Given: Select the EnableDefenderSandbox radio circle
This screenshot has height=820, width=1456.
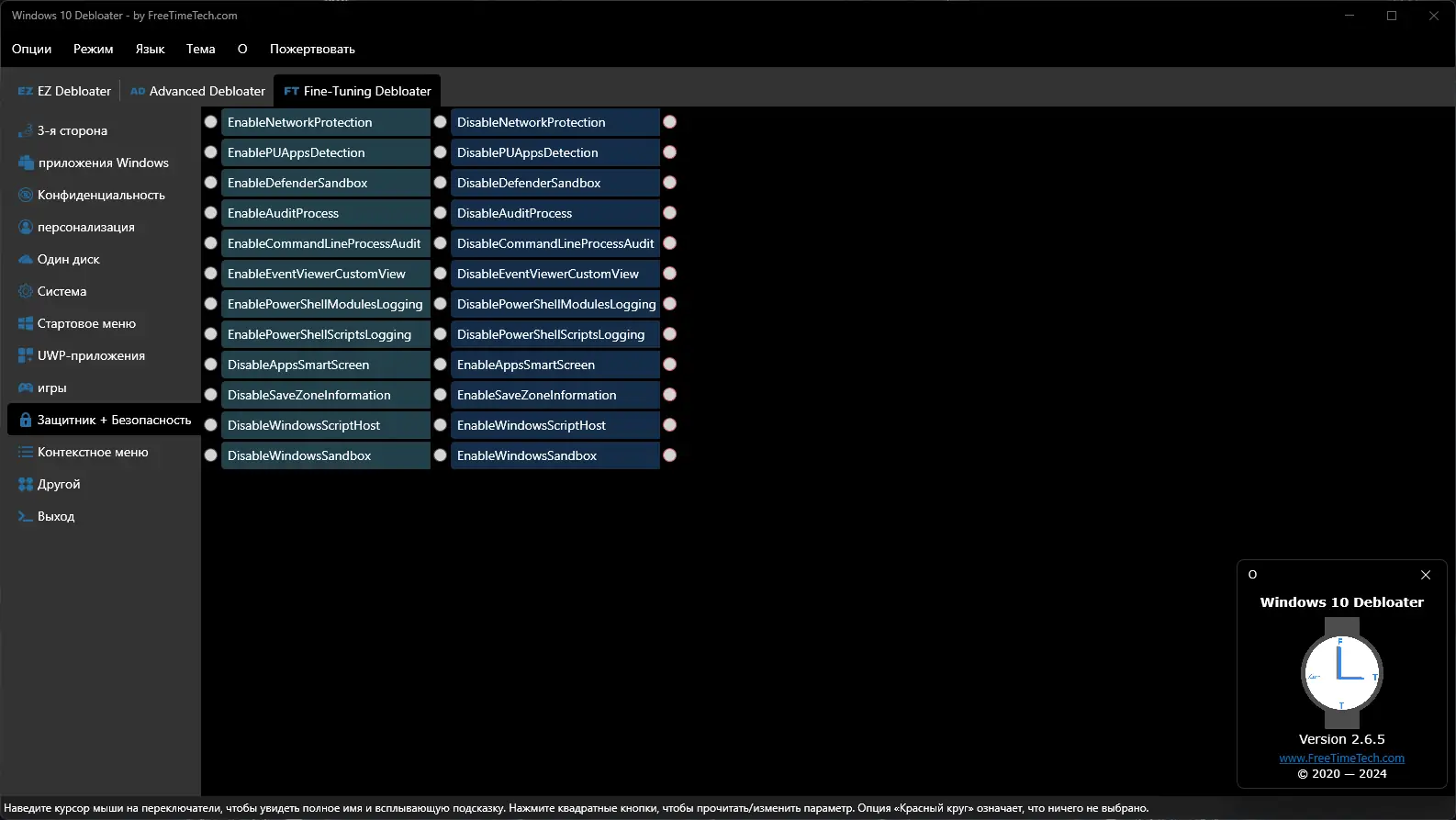Looking at the screenshot, I should click(211, 183).
